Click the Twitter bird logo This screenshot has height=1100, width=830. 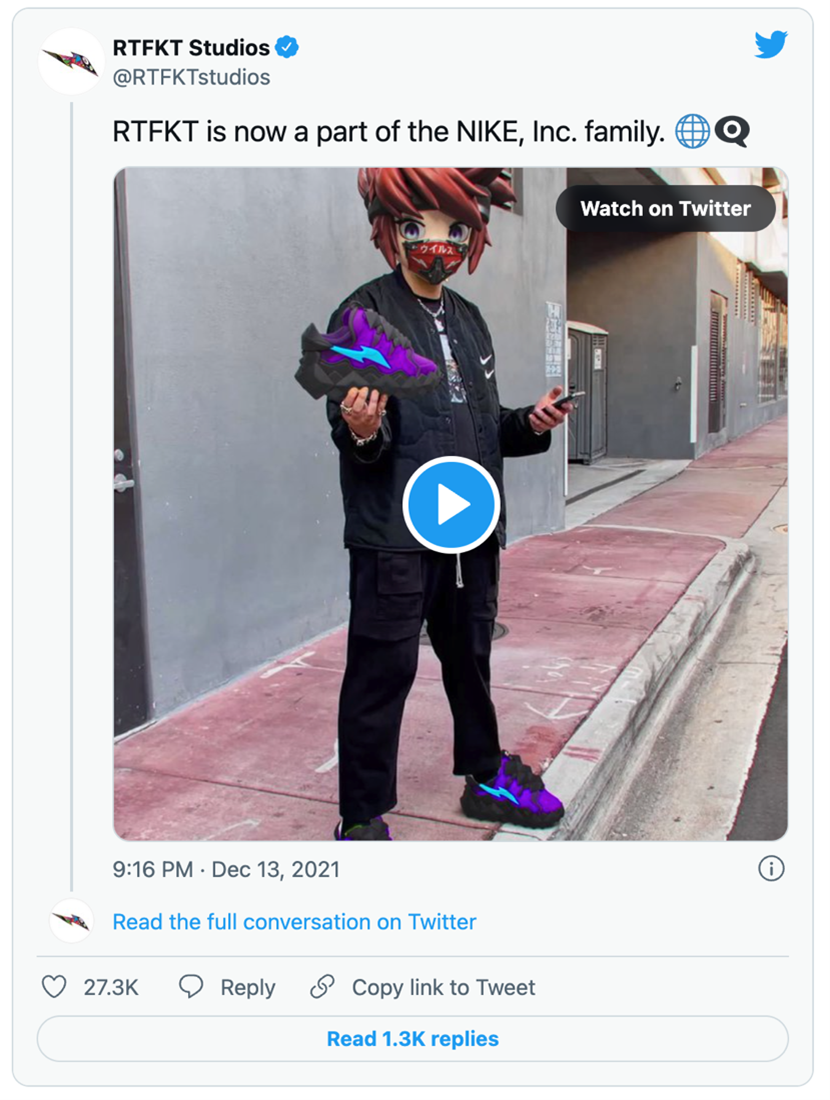[x=771, y=45]
